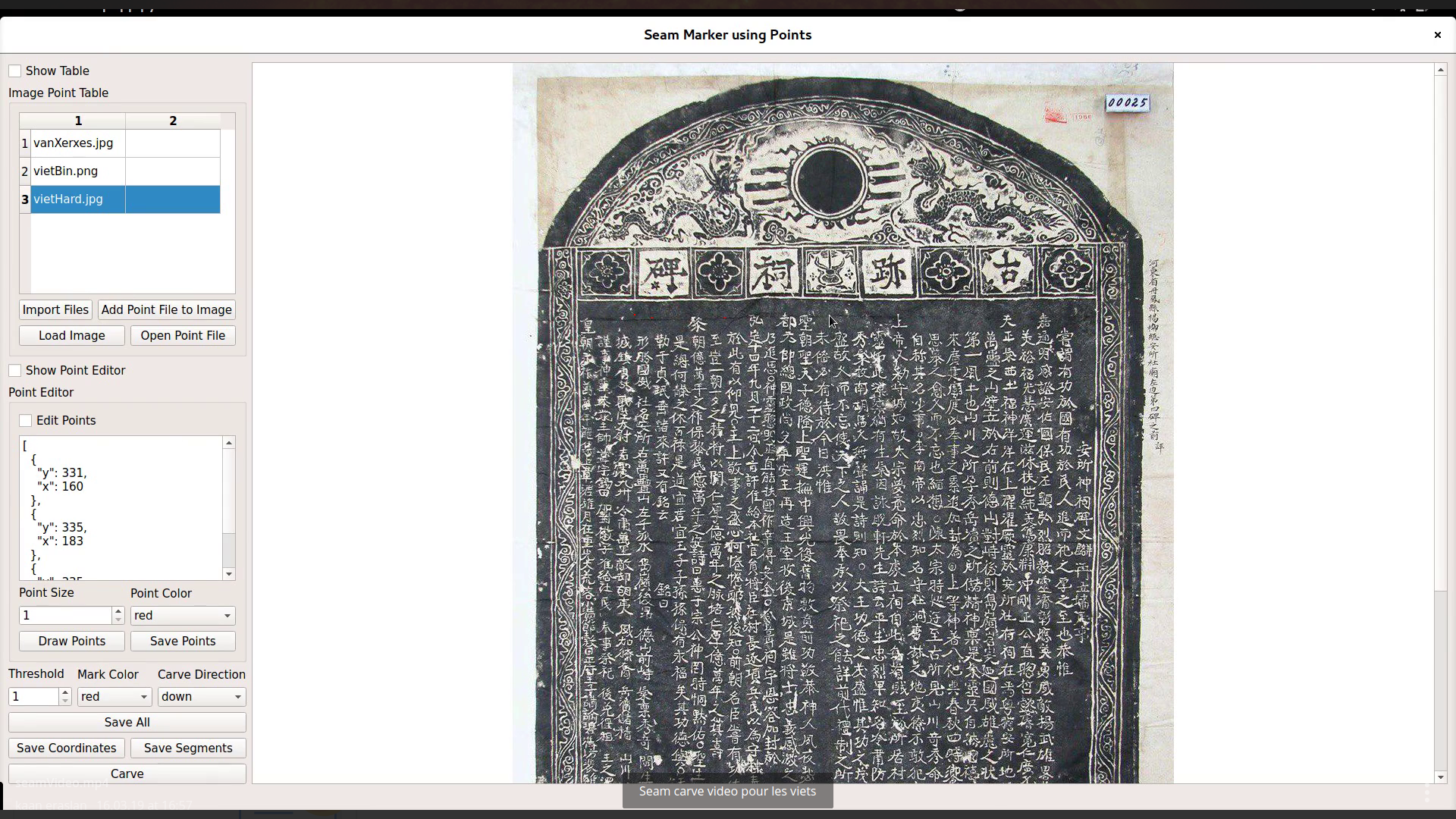Click the Threshold value field

[x=33, y=697]
